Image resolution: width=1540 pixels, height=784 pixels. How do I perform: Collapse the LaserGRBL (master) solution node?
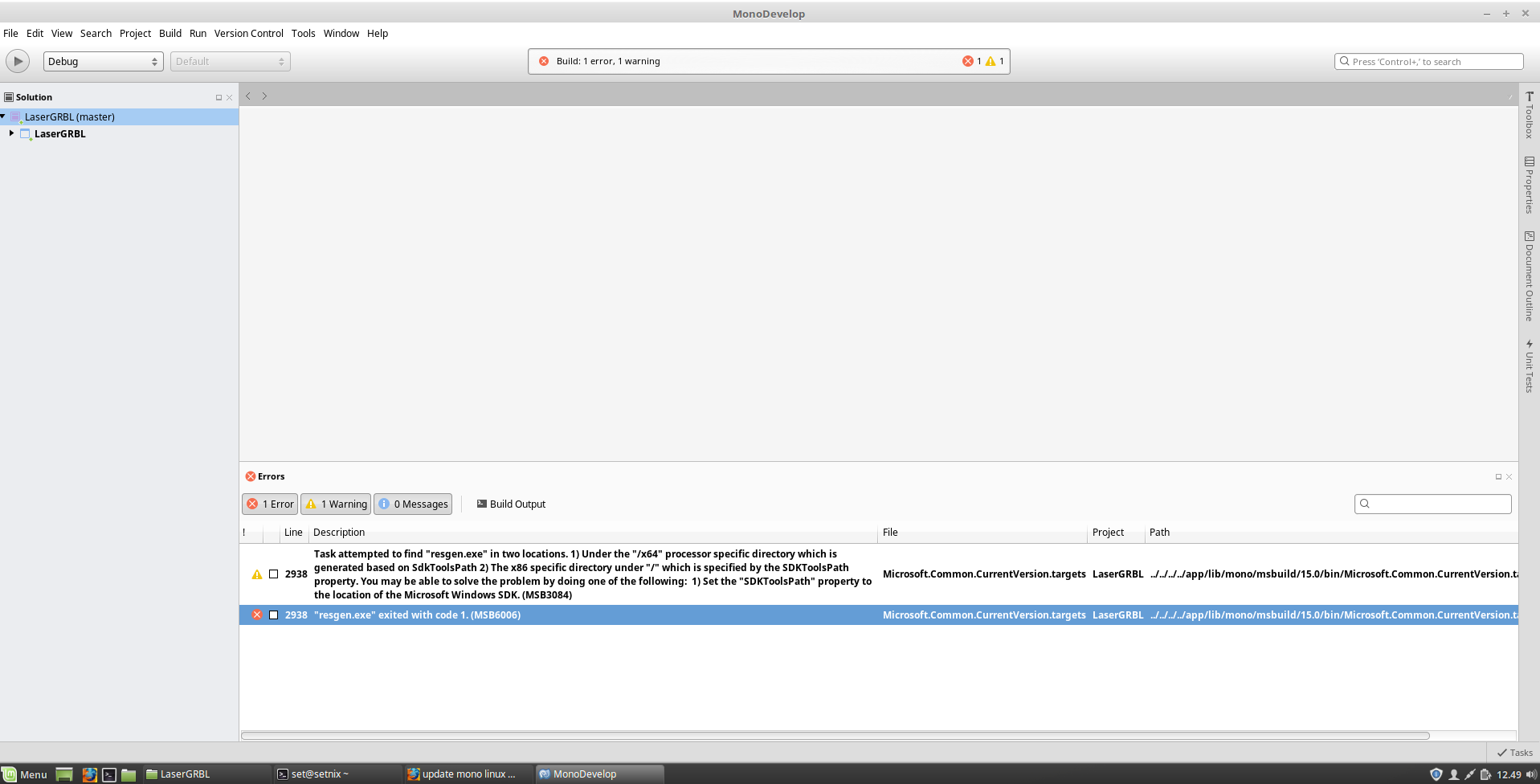pos(3,116)
